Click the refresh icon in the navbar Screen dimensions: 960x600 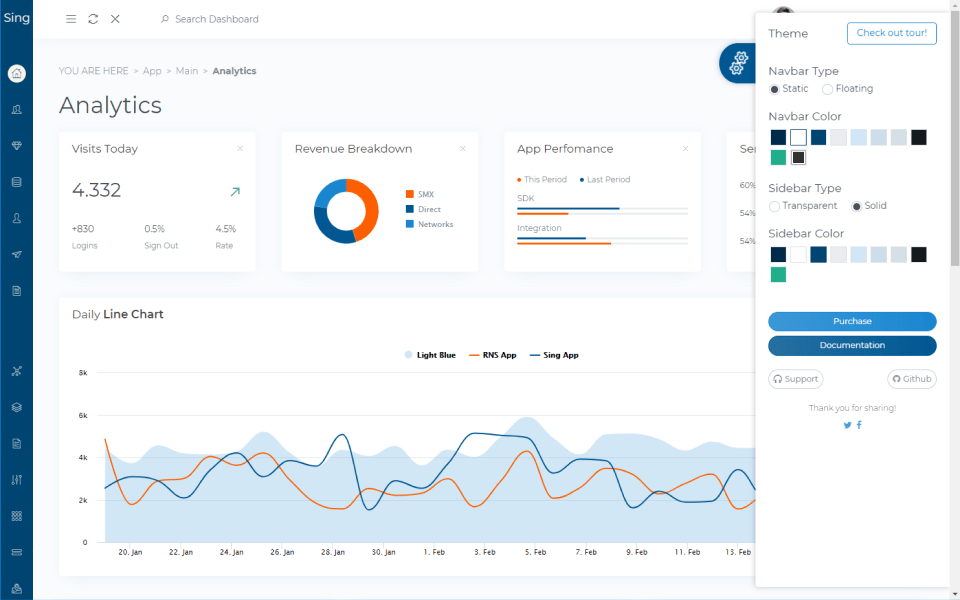(x=93, y=19)
